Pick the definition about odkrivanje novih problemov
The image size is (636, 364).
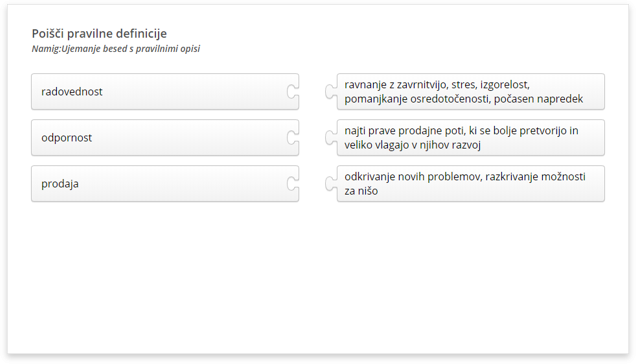(x=471, y=183)
